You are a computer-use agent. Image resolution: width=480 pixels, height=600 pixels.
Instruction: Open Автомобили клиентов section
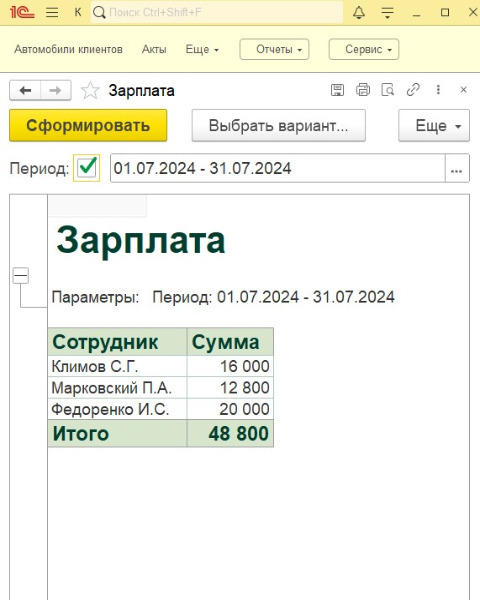(69, 49)
